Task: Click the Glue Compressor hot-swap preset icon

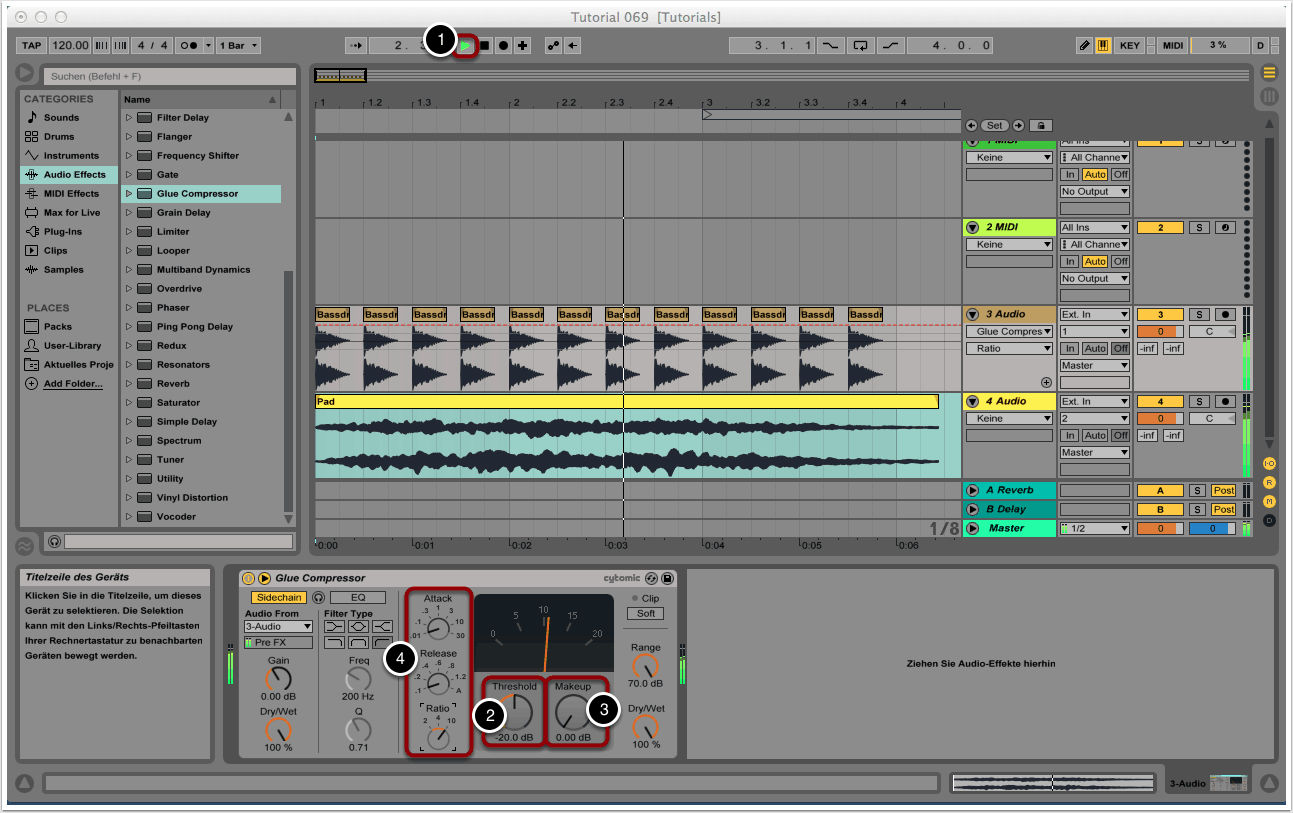Action: [651, 578]
